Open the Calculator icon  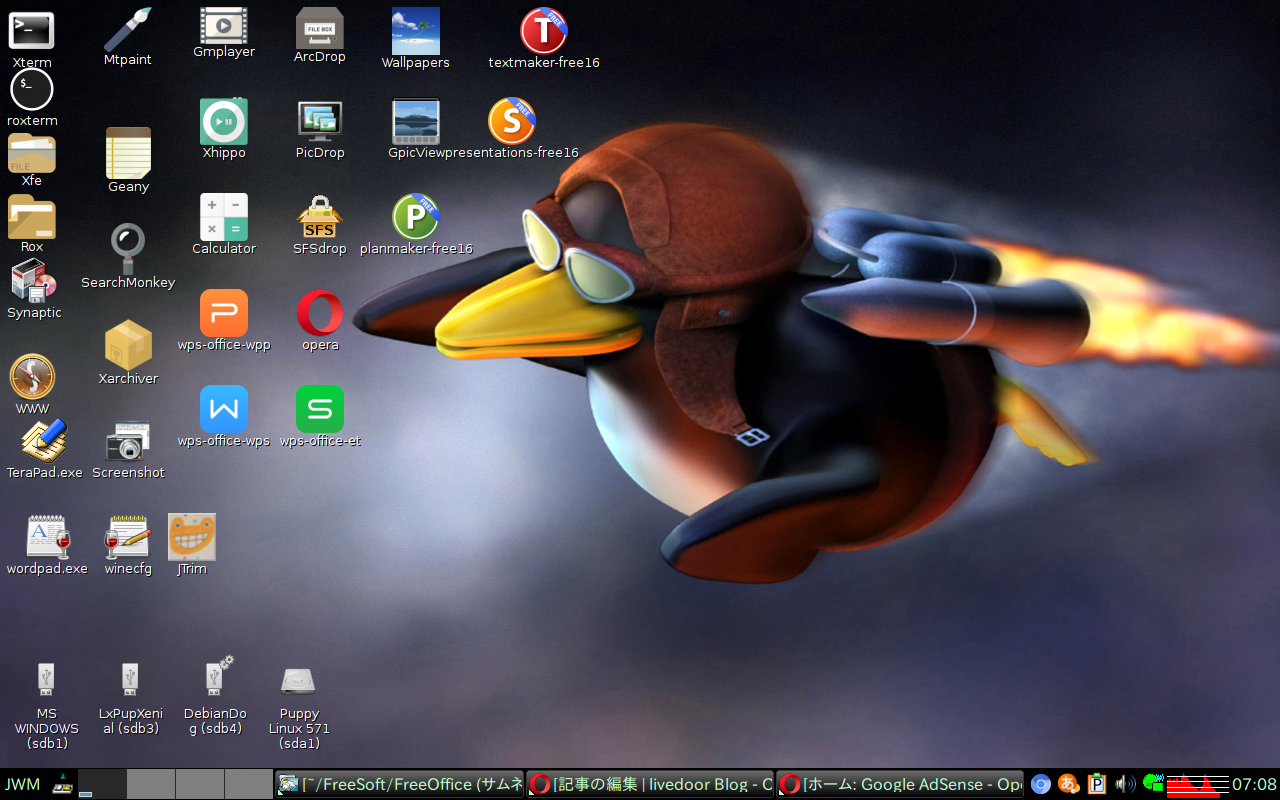pos(224,217)
